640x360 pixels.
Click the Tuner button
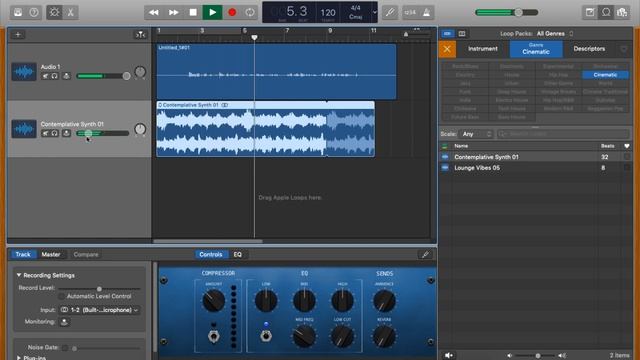click(x=390, y=12)
